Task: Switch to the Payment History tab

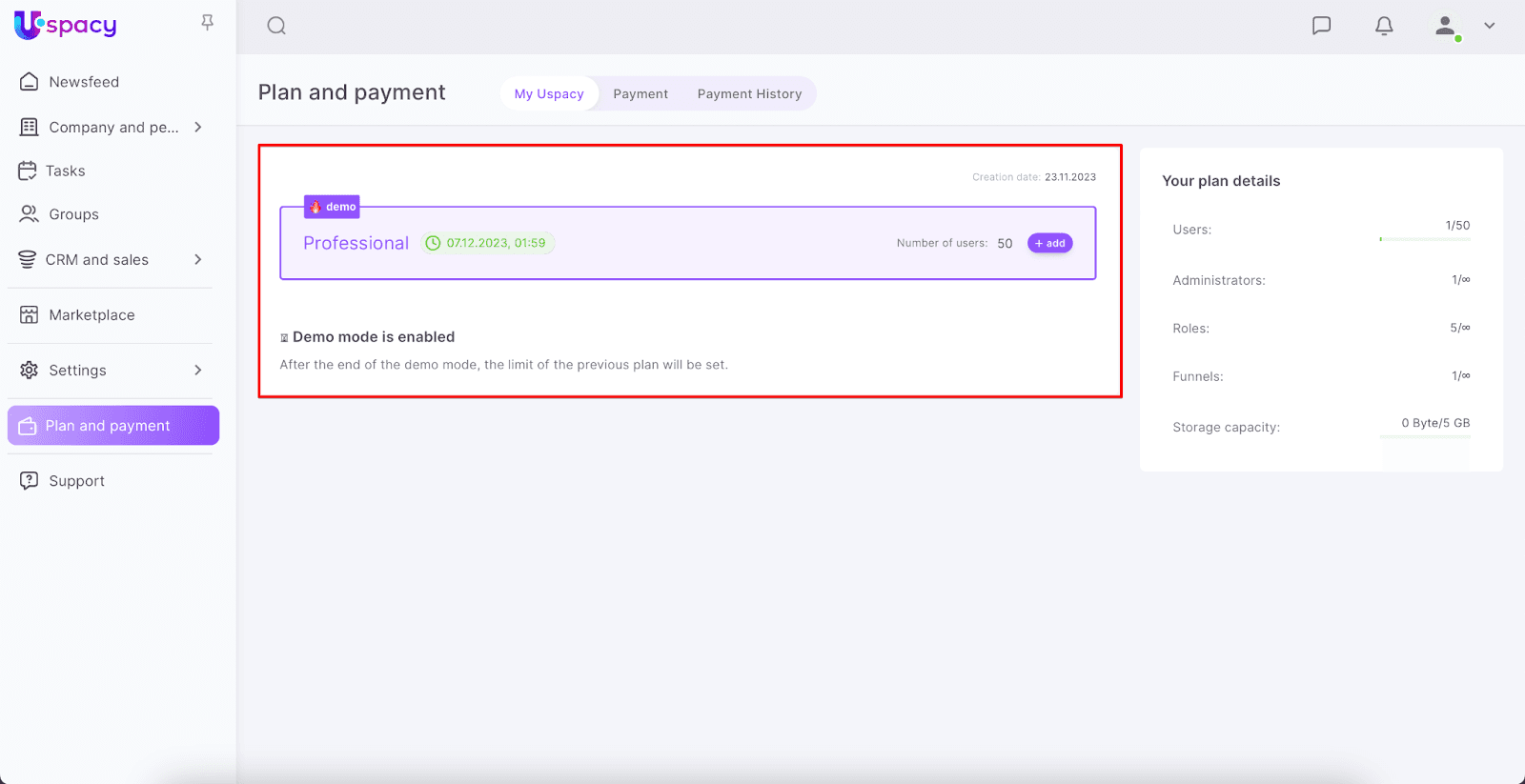Action: 749,93
